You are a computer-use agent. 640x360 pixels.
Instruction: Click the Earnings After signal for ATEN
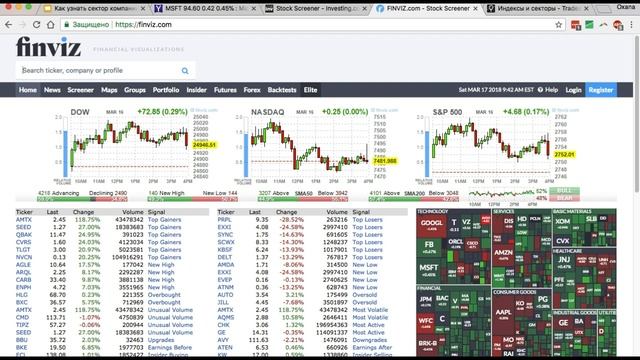[x=372, y=347]
